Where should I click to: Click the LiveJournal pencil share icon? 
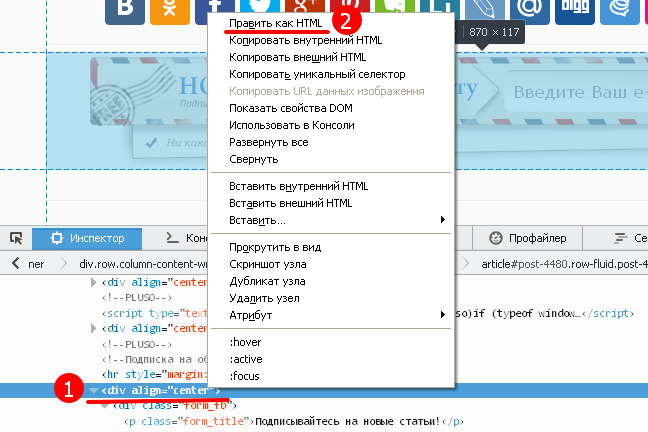click(x=485, y=10)
